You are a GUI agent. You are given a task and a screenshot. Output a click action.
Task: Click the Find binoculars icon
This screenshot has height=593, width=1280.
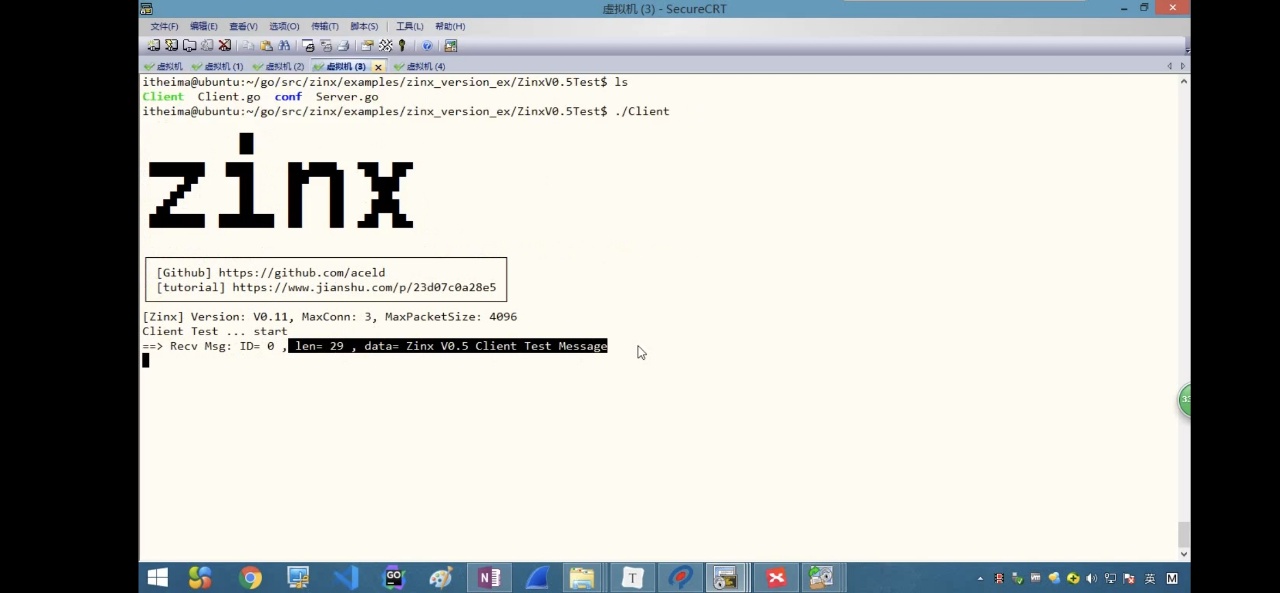click(x=284, y=46)
